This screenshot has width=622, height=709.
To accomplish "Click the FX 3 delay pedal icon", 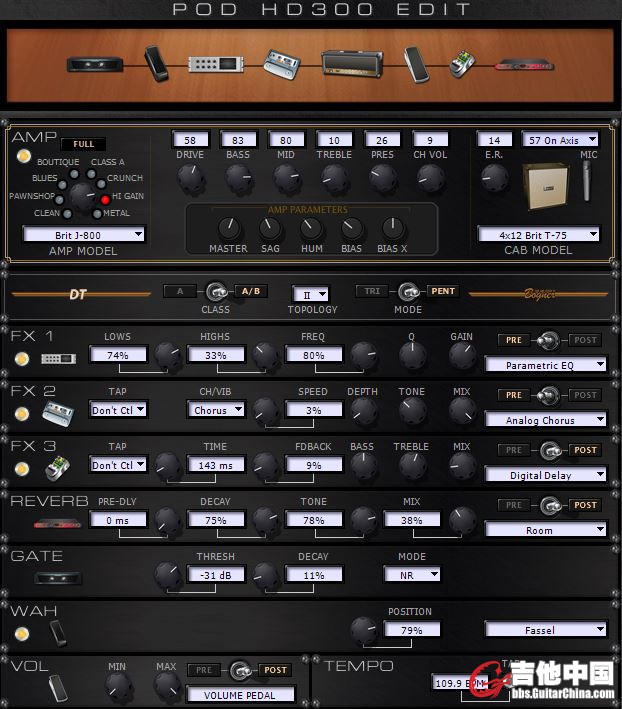I will point(58,468).
